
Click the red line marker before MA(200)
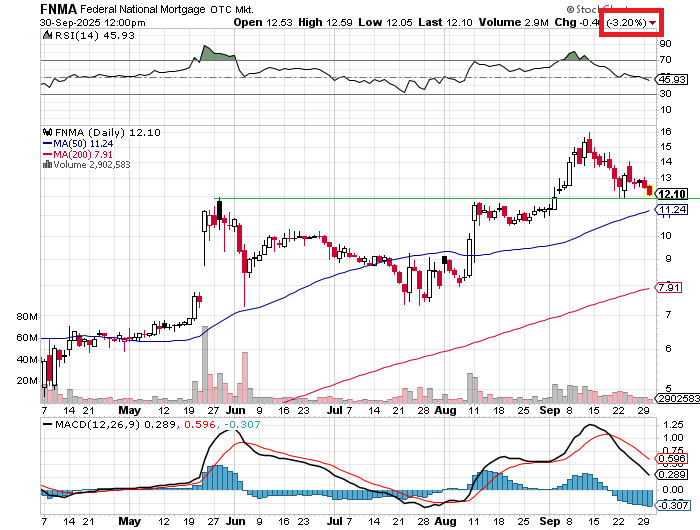pyautogui.click(x=47, y=154)
